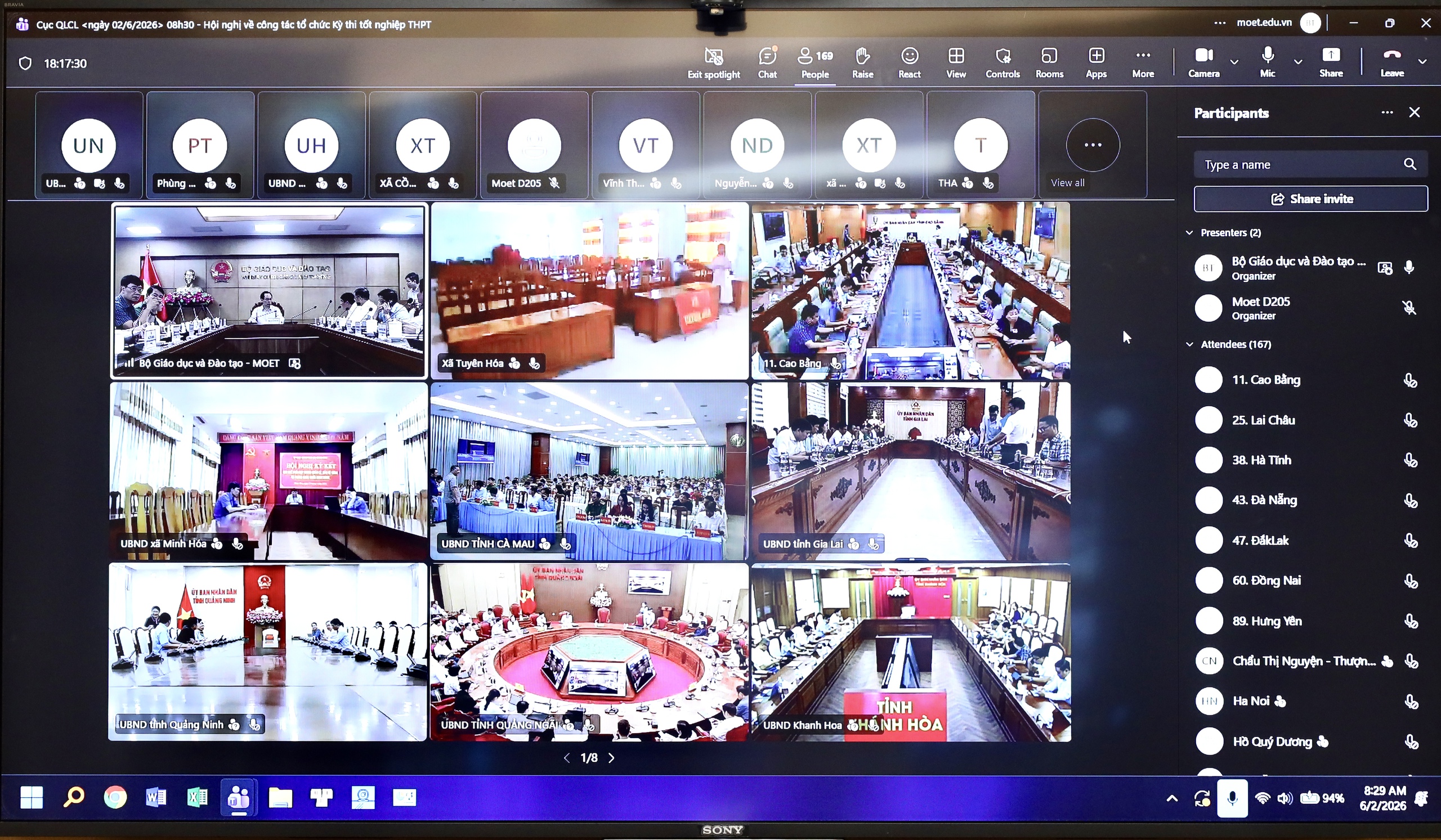Expand the Camera options arrow

click(1234, 62)
